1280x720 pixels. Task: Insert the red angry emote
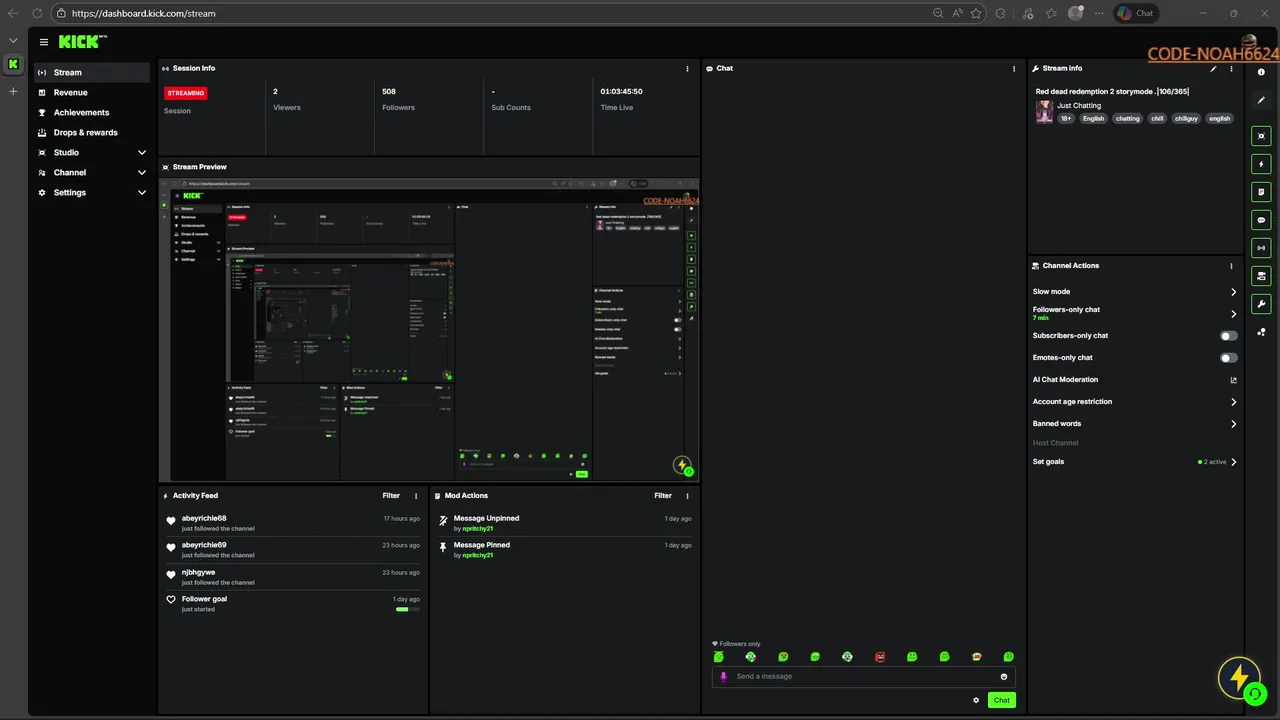(880, 657)
